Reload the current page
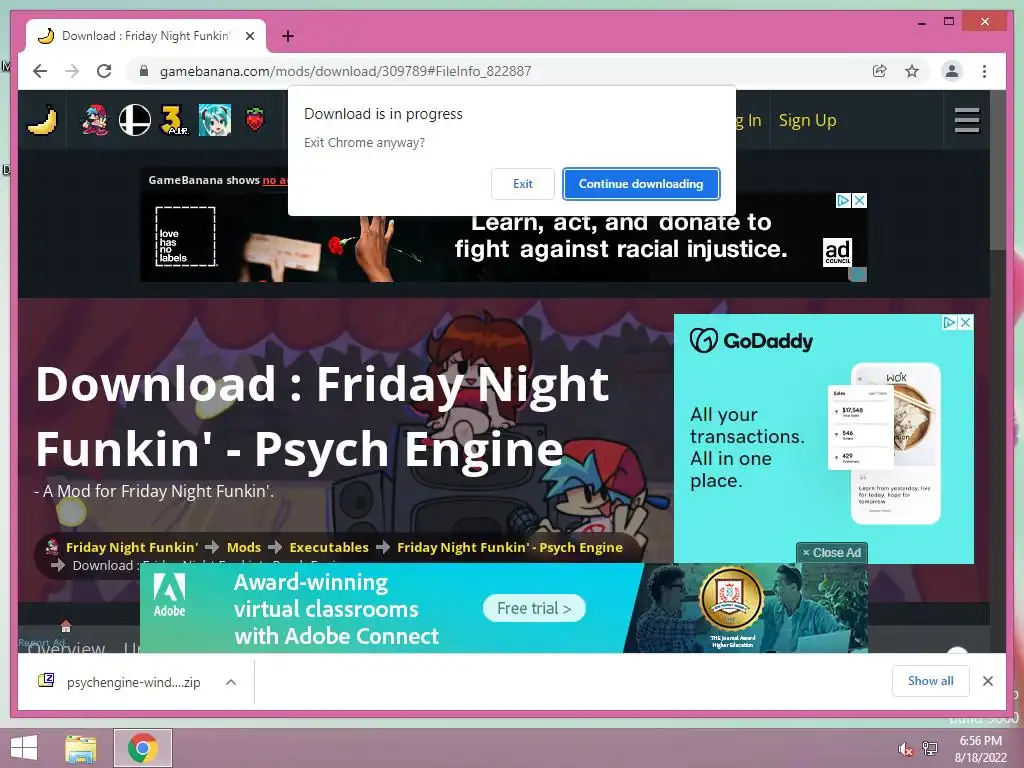The height and width of the screenshot is (768, 1024). click(104, 71)
